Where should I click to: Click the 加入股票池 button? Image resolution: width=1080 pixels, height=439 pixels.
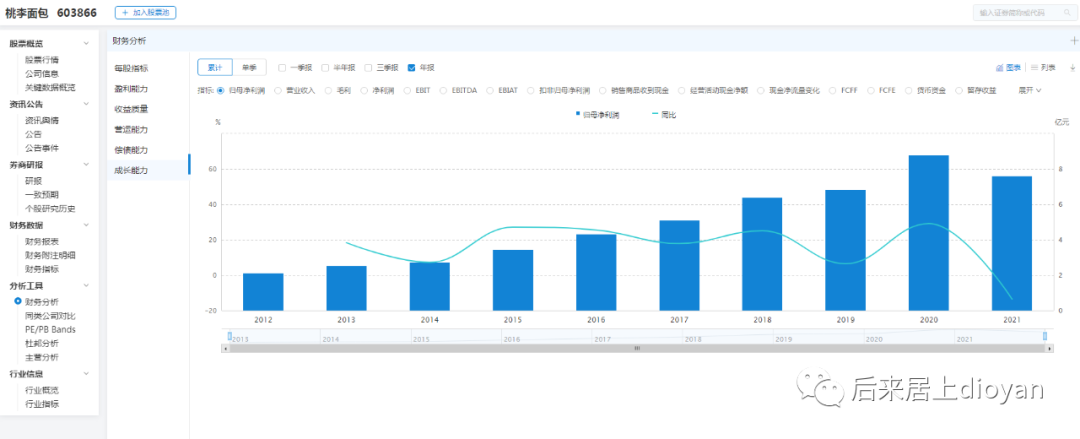(145, 13)
